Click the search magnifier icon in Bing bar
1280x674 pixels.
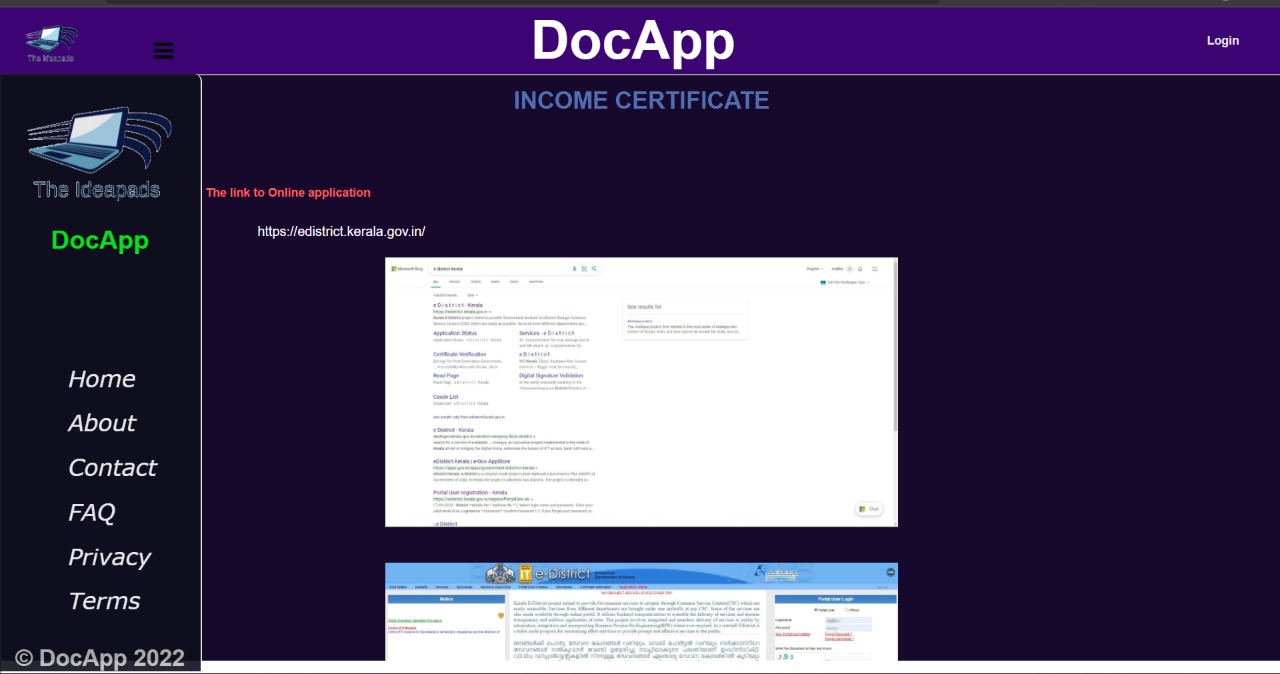point(594,268)
